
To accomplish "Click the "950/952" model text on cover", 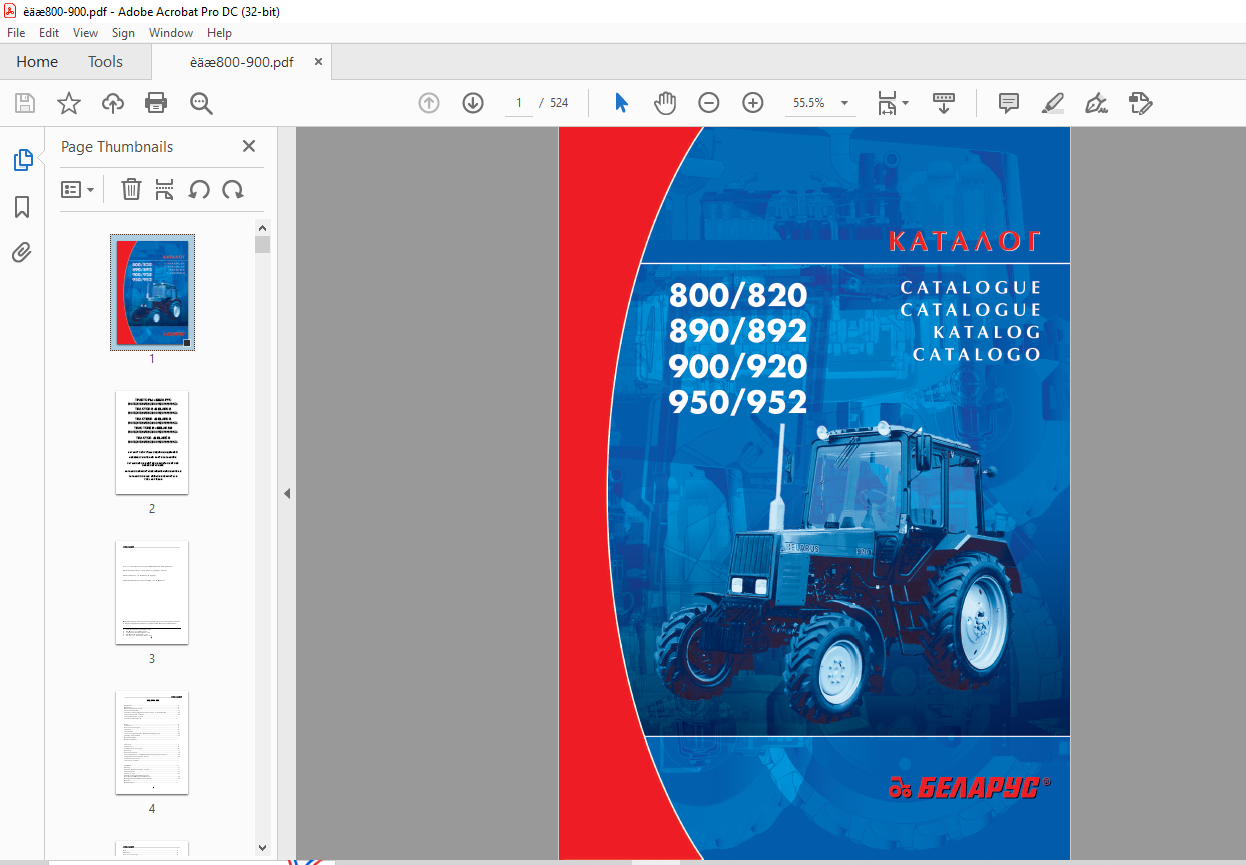I will [737, 402].
